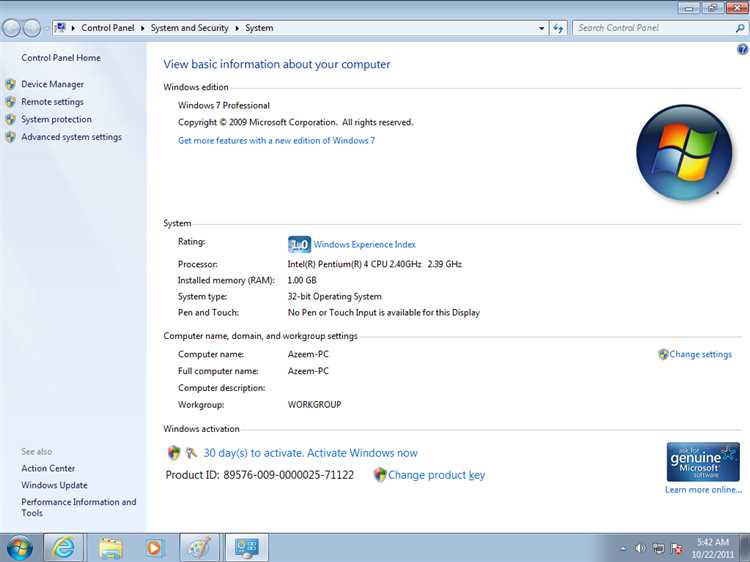
Task: Go to Control Panel Home
Action: point(61,58)
